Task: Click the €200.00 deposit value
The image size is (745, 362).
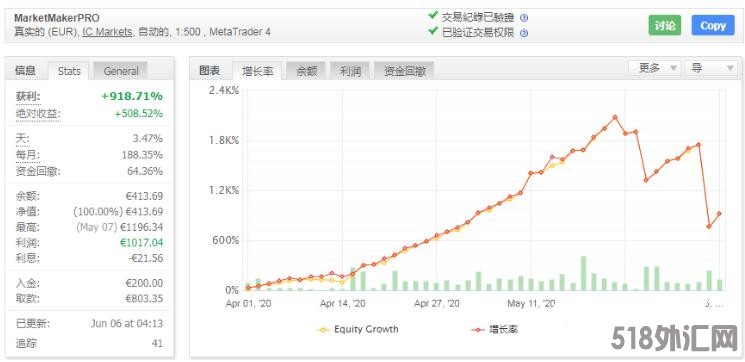Action: point(144,283)
